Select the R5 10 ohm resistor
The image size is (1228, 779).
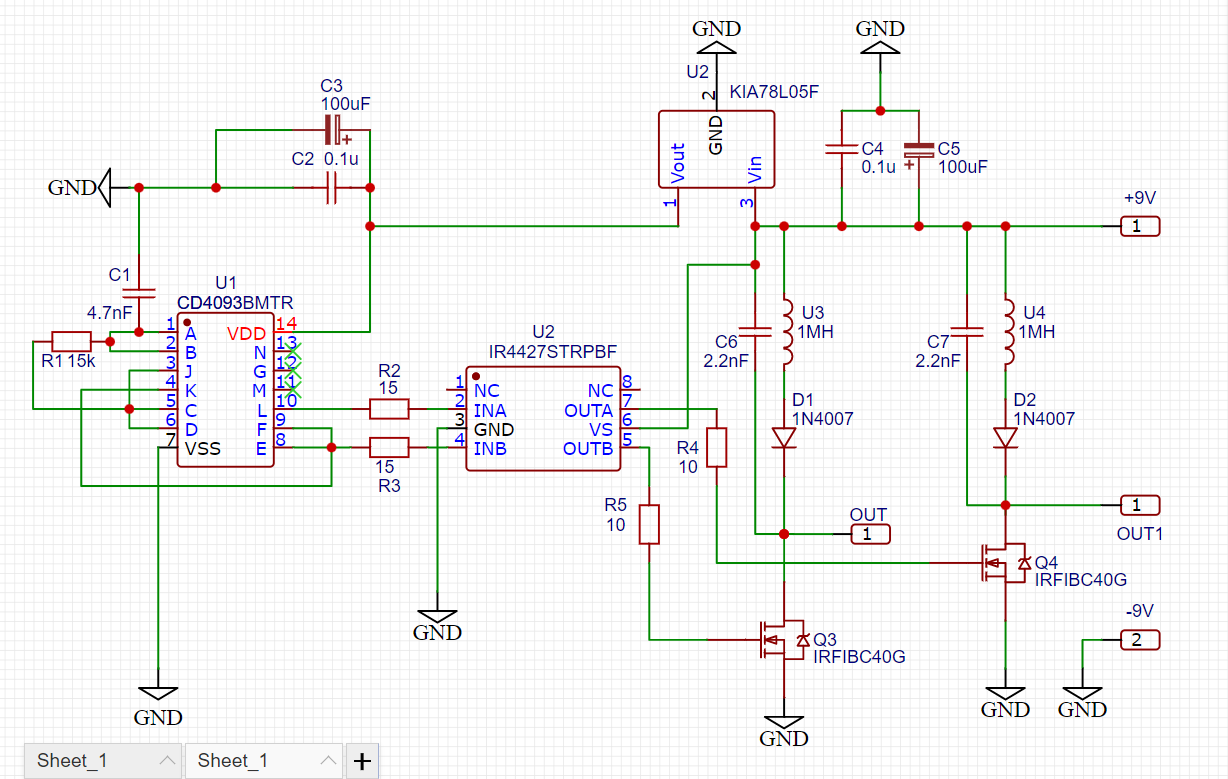[649, 524]
